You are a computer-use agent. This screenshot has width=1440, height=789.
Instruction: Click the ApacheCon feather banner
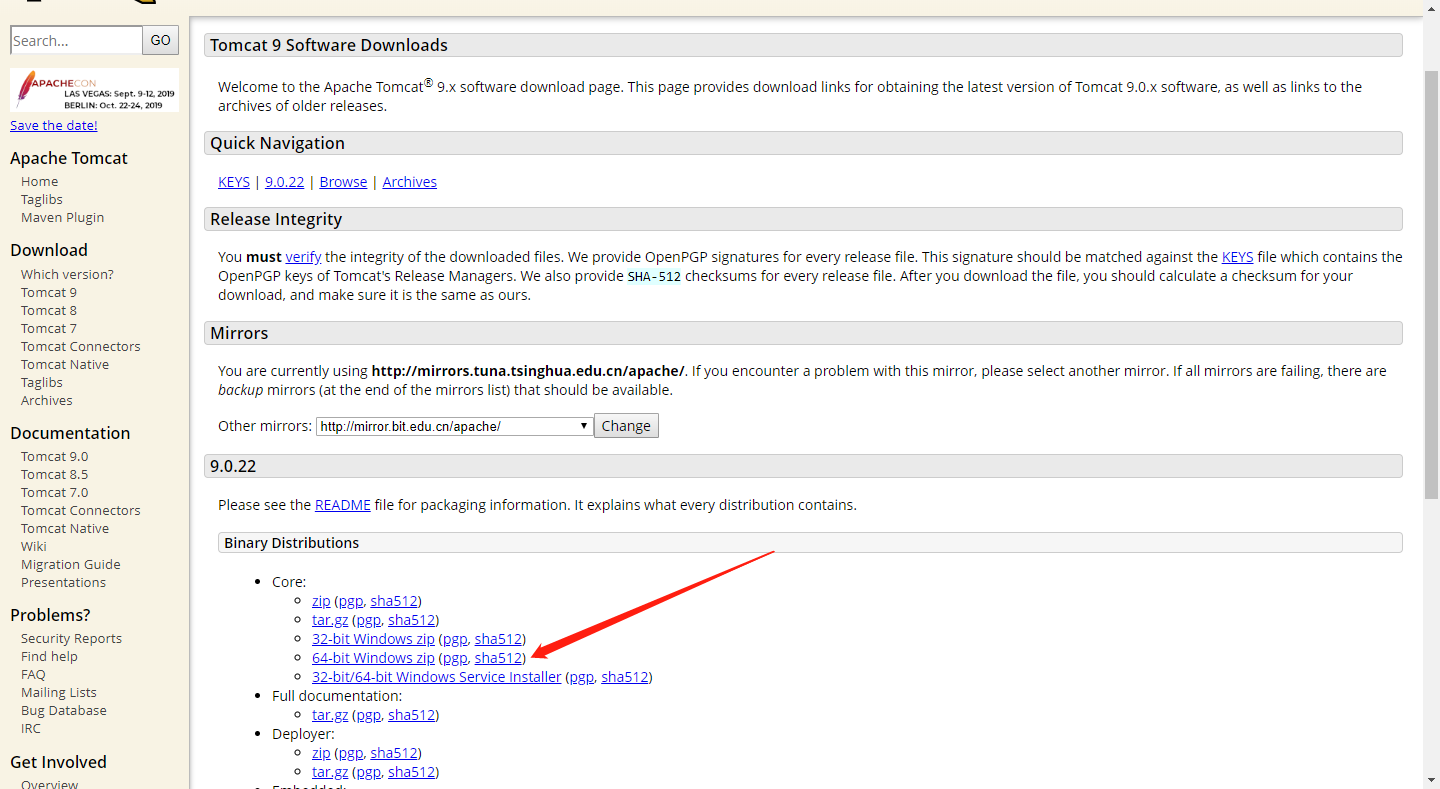pos(94,92)
